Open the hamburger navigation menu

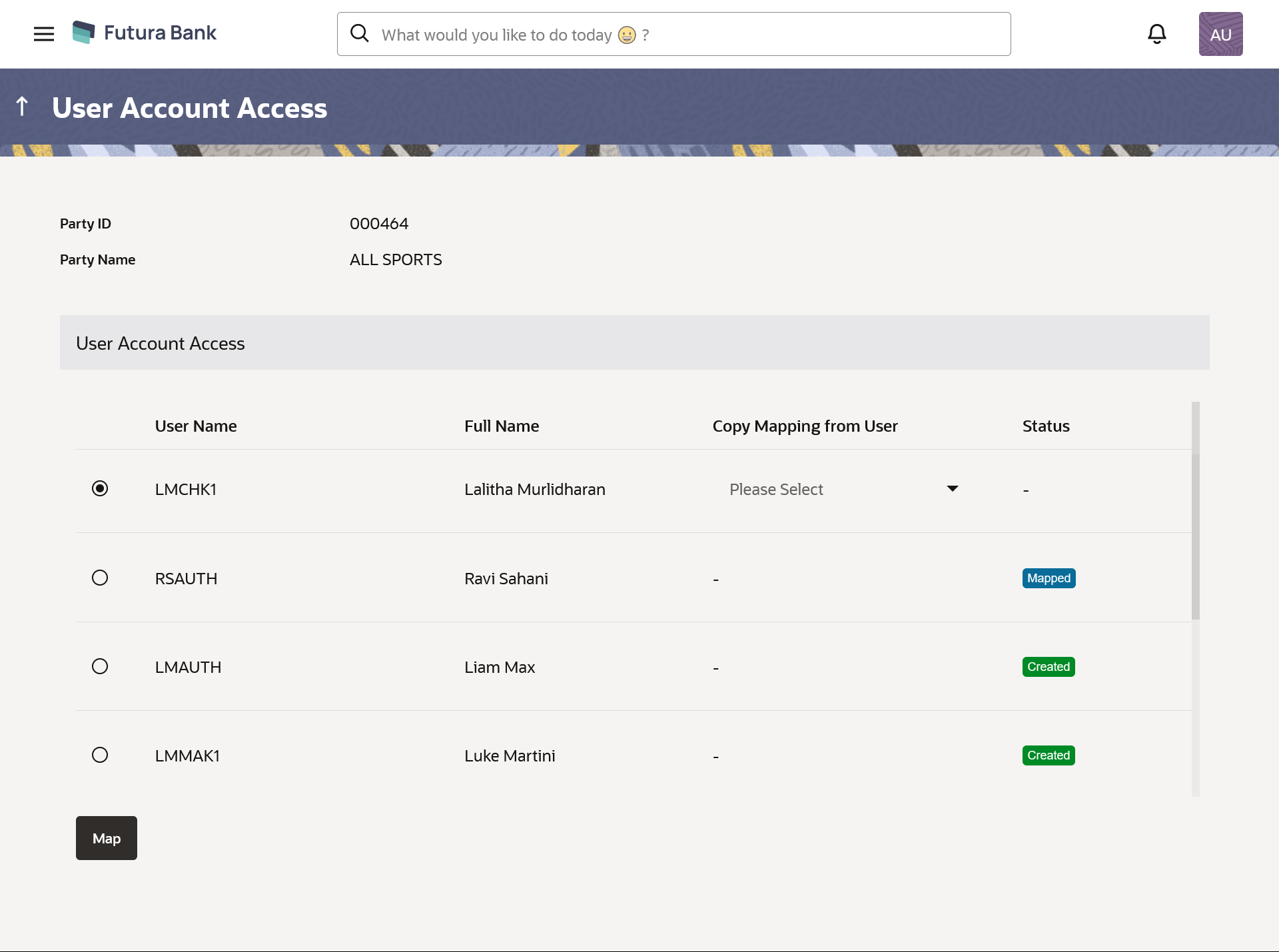tap(44, 34)
